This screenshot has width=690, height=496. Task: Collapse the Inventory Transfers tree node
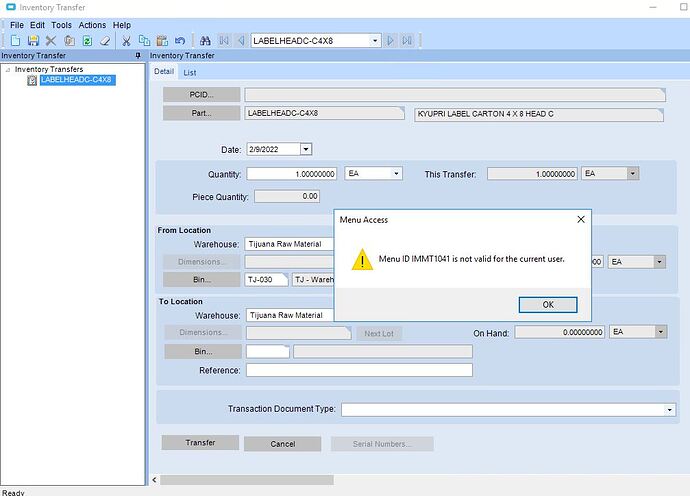(7, 70)
